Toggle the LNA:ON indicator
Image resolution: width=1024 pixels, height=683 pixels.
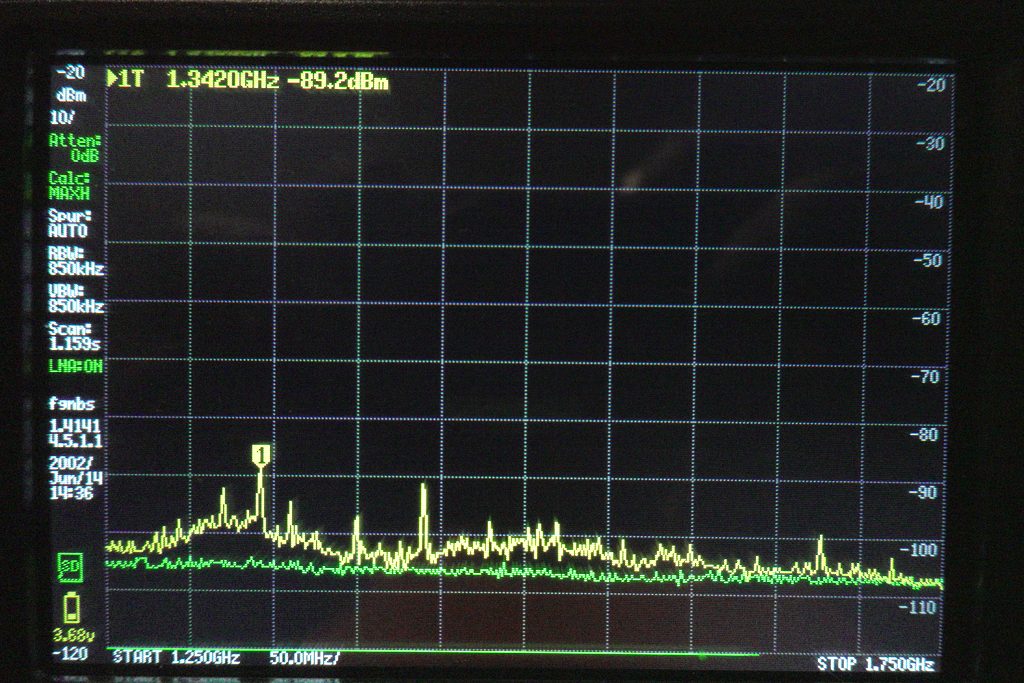point(76,366)
